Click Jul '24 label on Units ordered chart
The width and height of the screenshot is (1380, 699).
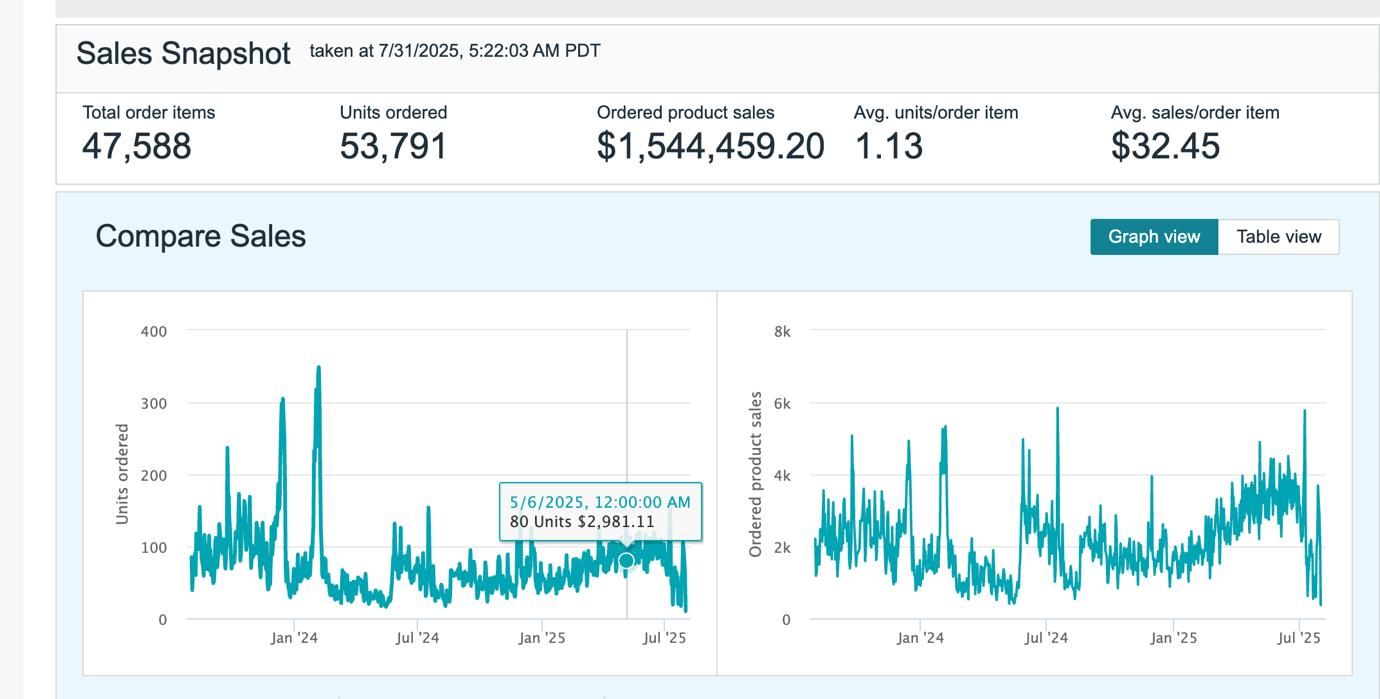tap(417, 638)
